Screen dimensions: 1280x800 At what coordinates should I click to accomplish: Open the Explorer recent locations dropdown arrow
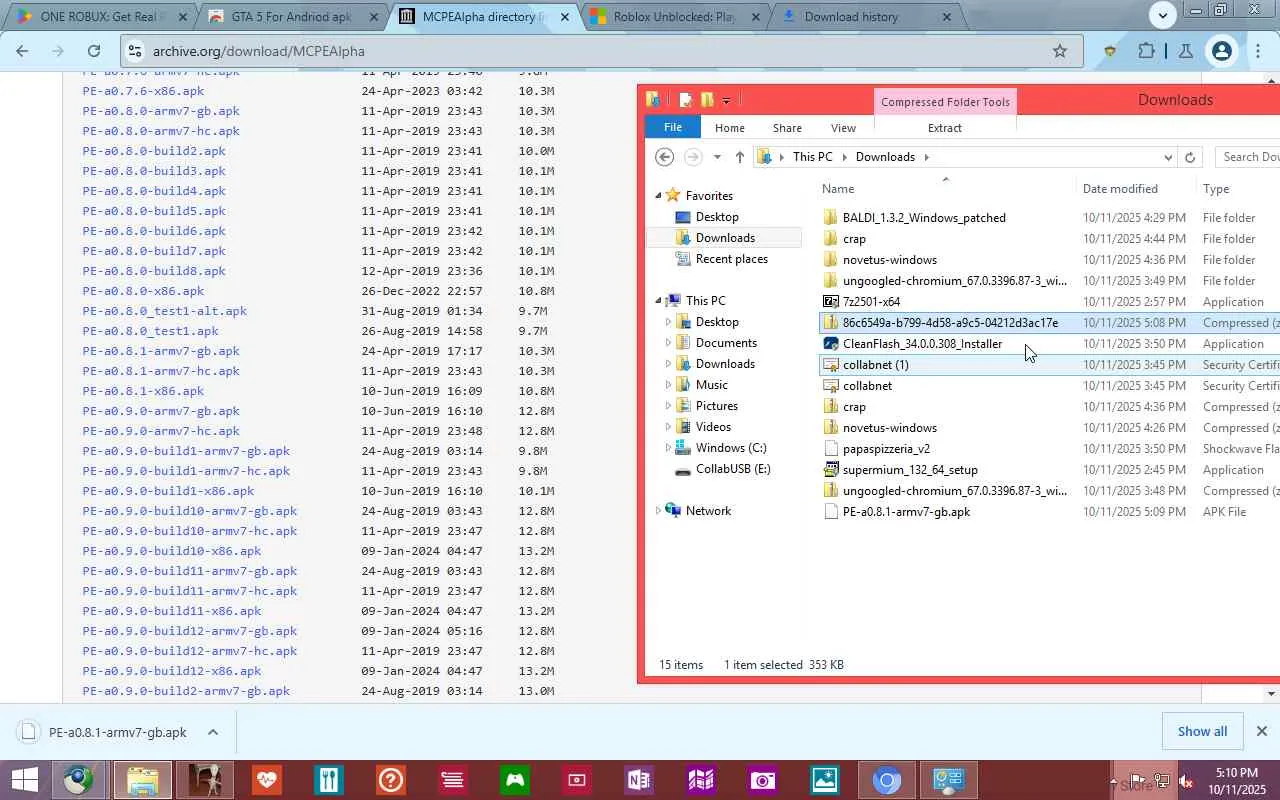pyautogui.click(x=716, y=157)
